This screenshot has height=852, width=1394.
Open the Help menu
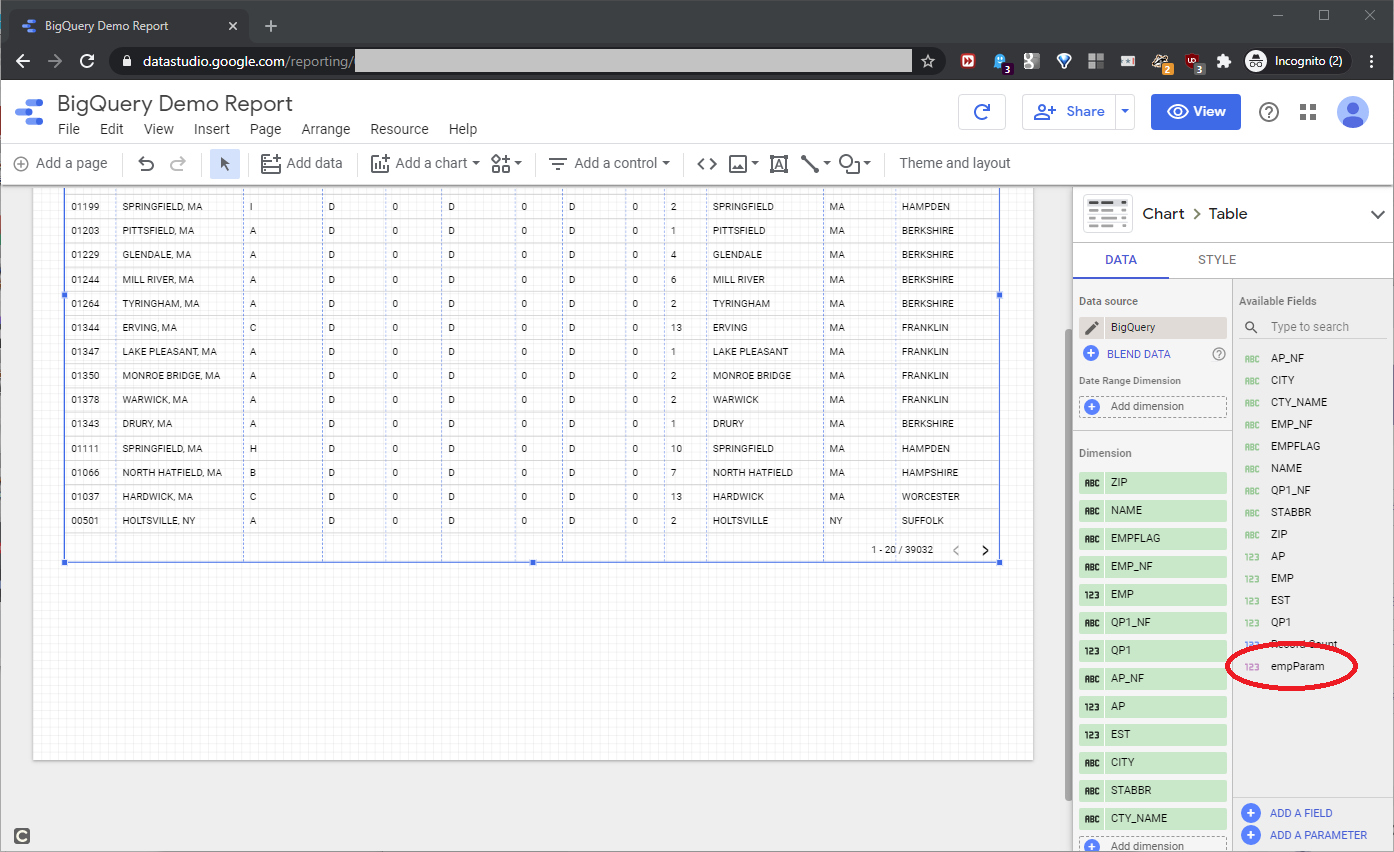(463, 129)
